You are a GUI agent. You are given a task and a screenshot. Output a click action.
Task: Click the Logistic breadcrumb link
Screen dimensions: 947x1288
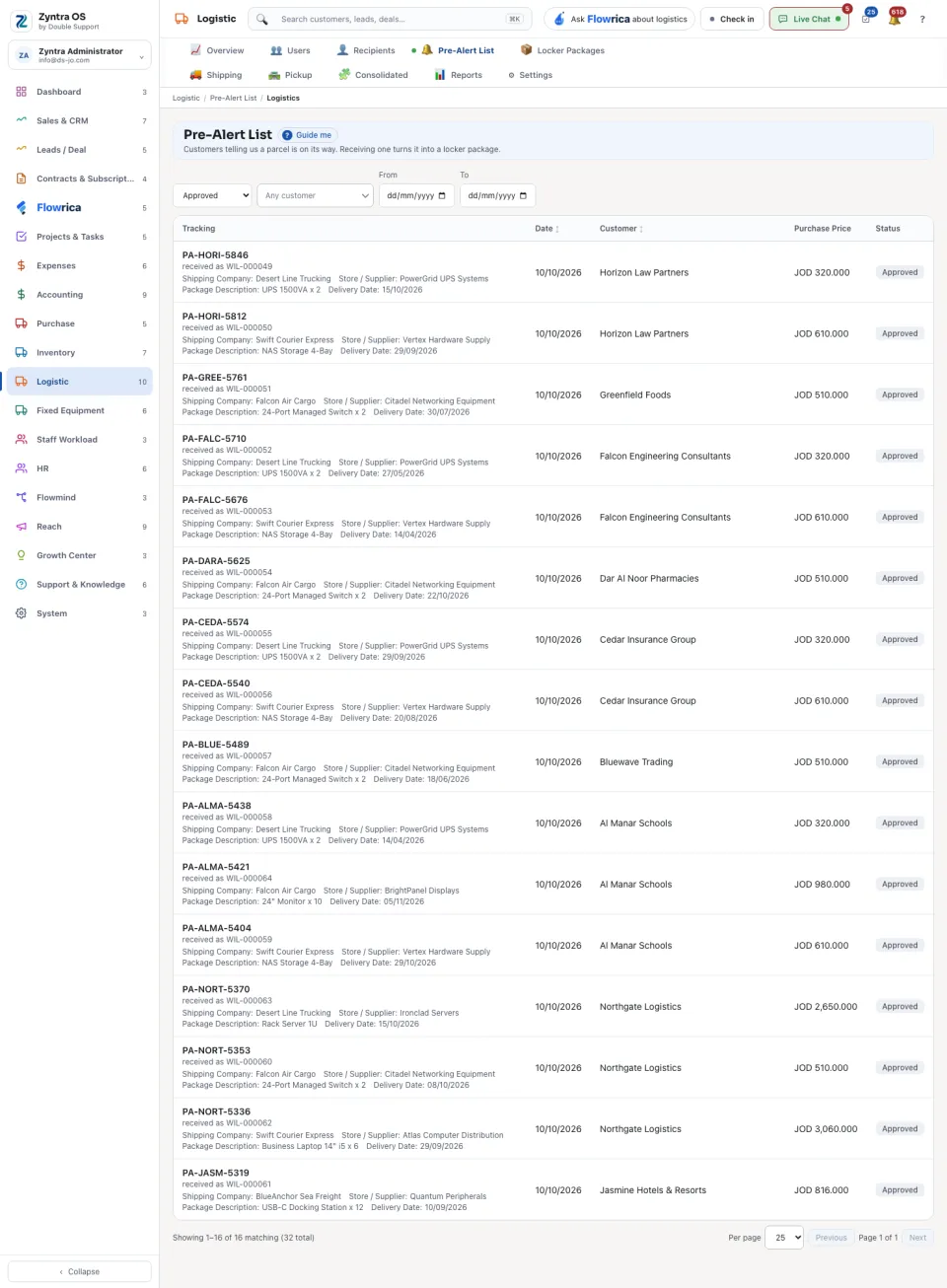tap(185, 98)
